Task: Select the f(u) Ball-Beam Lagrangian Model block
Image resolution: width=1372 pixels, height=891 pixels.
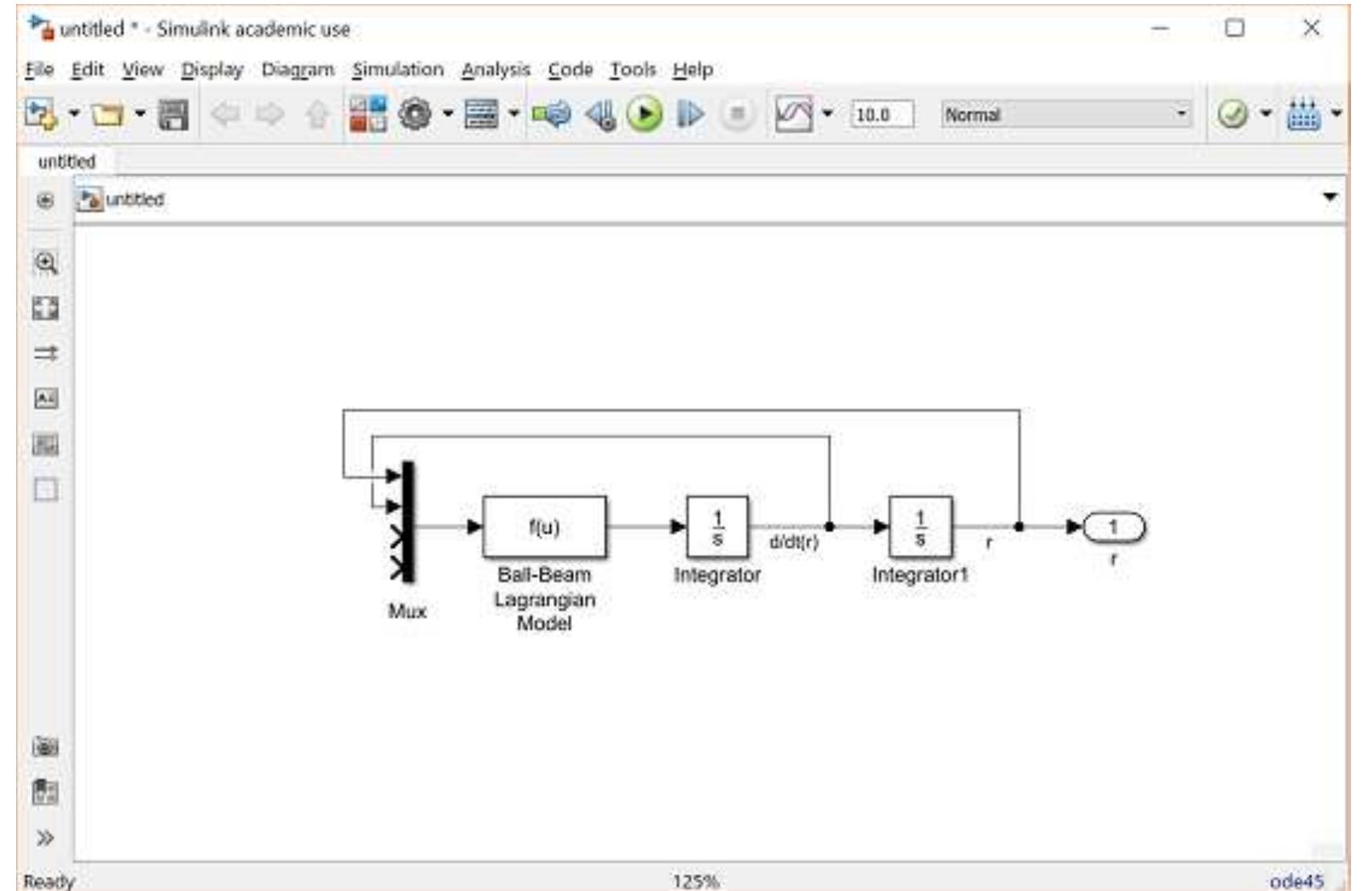Action: click(x=544, y=527)
